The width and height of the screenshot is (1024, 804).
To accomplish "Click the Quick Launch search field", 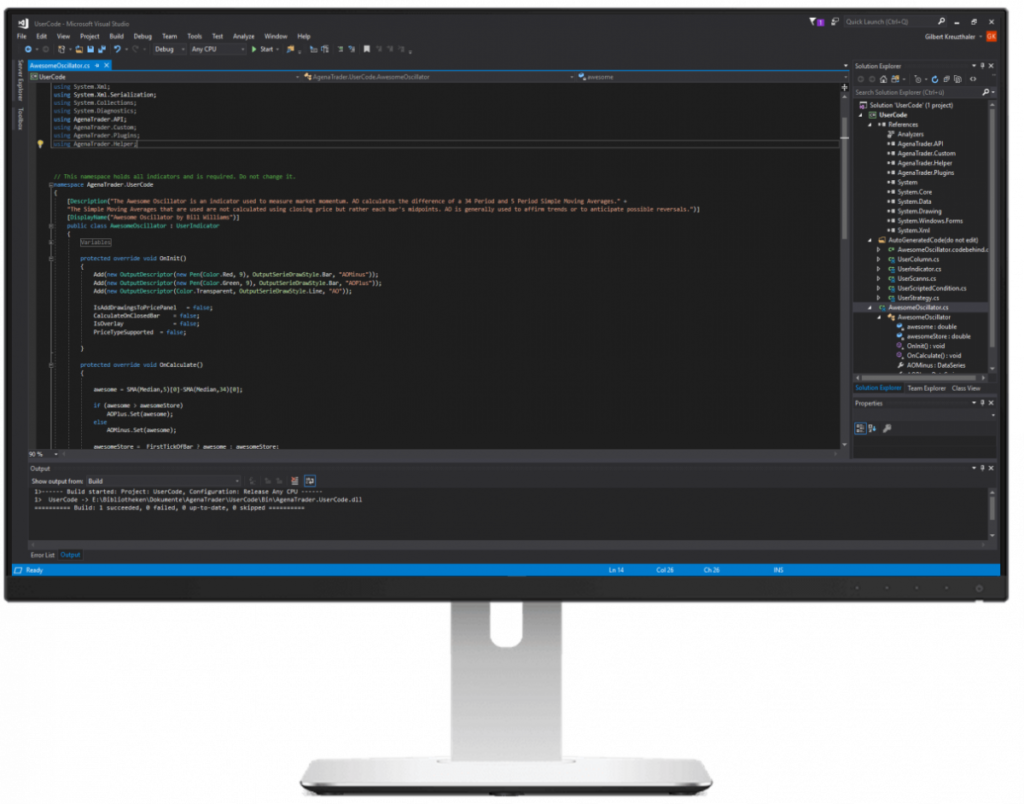I will (x=895, y=22).
